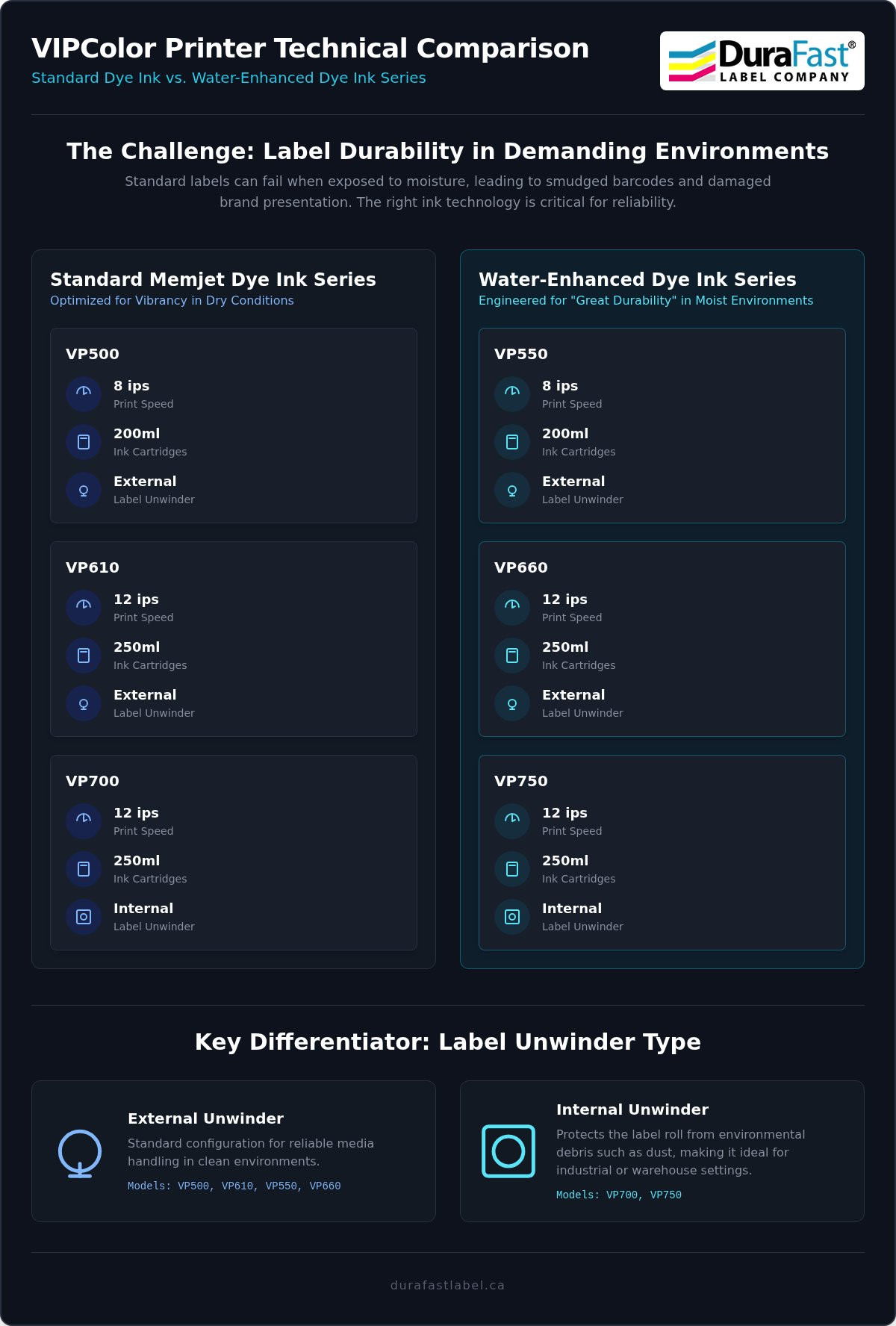Click the VP750 internal unwinder icon
The image size is (896, 1326).
pyautogui.click(x=512, y=917)
